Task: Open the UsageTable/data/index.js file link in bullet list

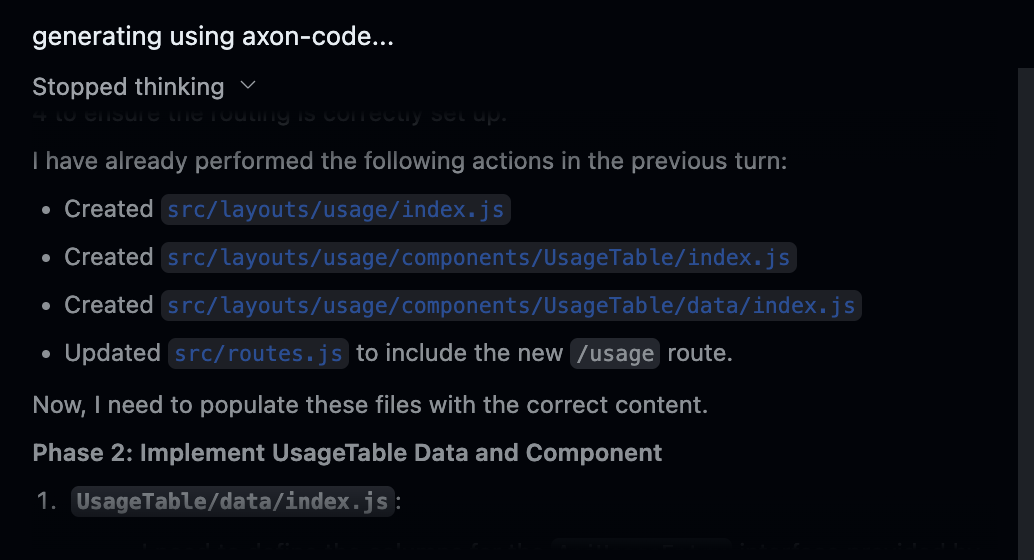Action: (511, 306)
